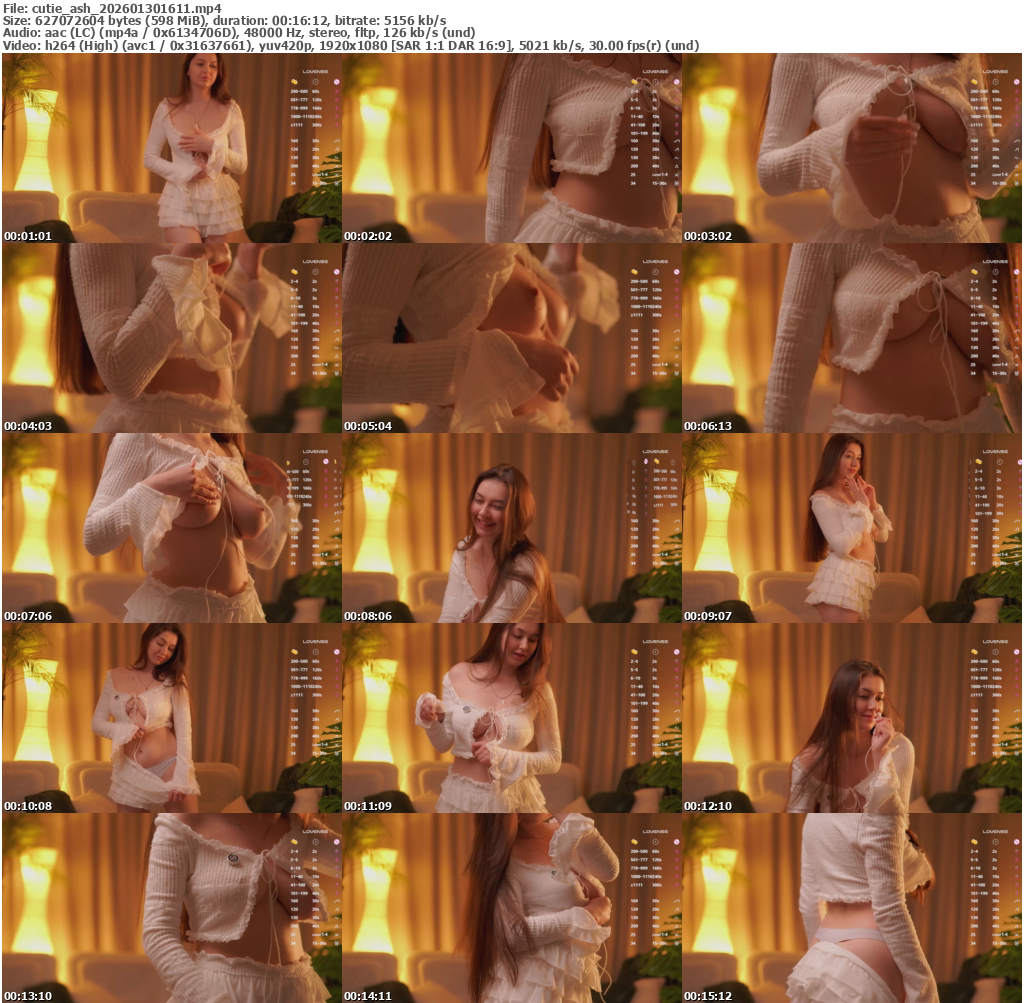This screenshot has width=1024, height=1003.
Task: Select the thumbnail timestamped 00:06:13
Action: (x=851, y=338)
